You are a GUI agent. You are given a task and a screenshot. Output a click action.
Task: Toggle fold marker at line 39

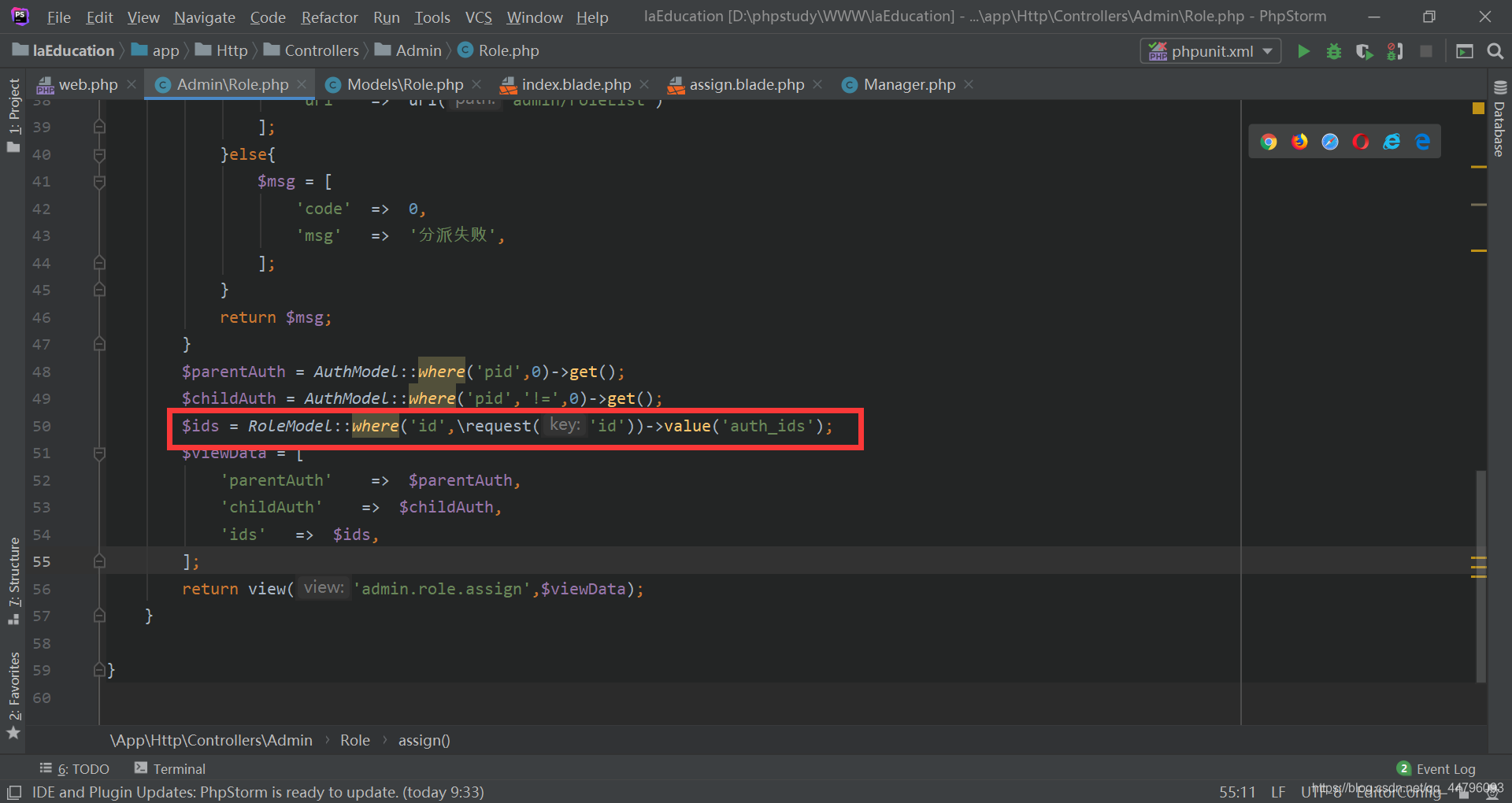pos(99,127)
